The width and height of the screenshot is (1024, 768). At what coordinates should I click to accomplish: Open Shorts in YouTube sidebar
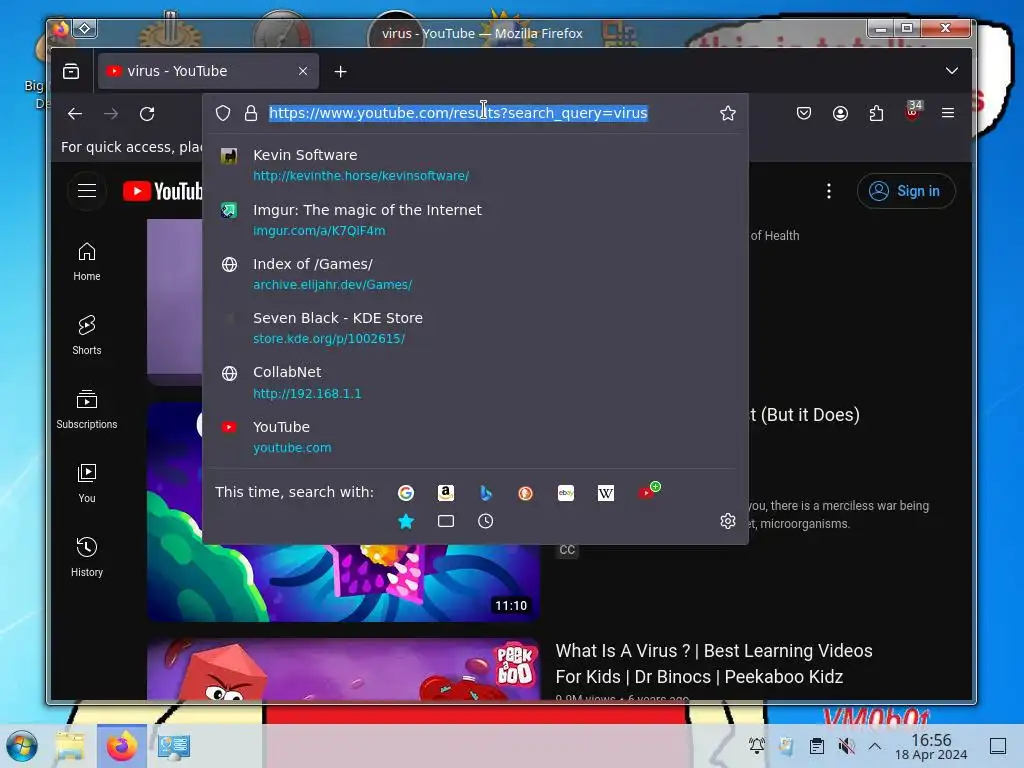[87, 336]
